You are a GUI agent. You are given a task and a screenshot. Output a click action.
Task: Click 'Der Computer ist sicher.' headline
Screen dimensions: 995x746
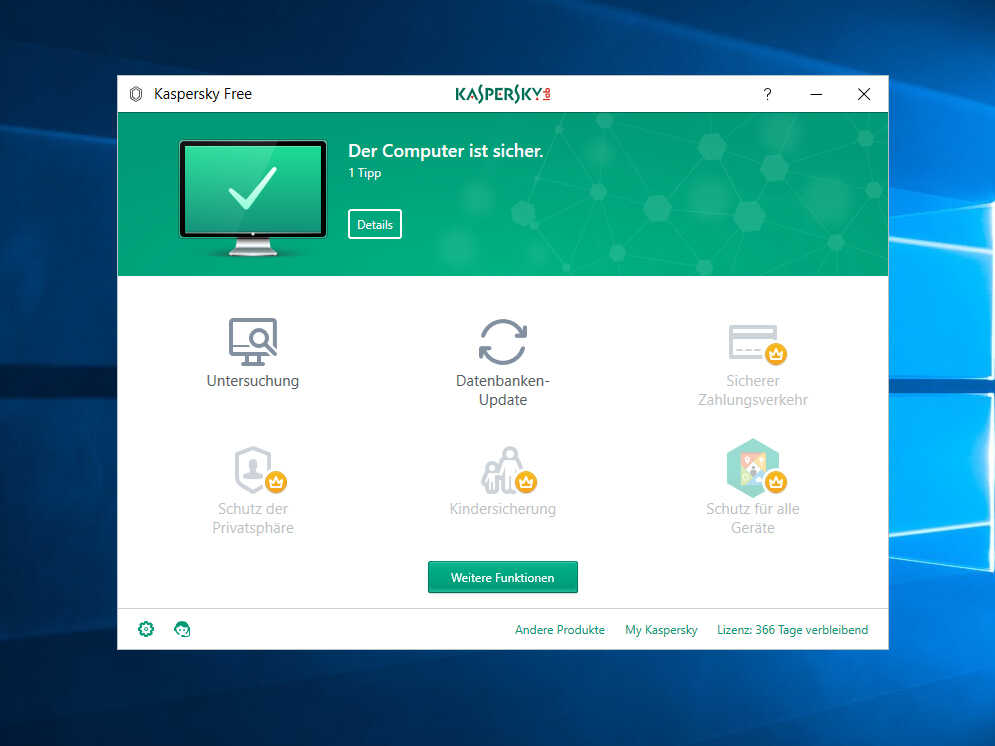click(445, 151)
